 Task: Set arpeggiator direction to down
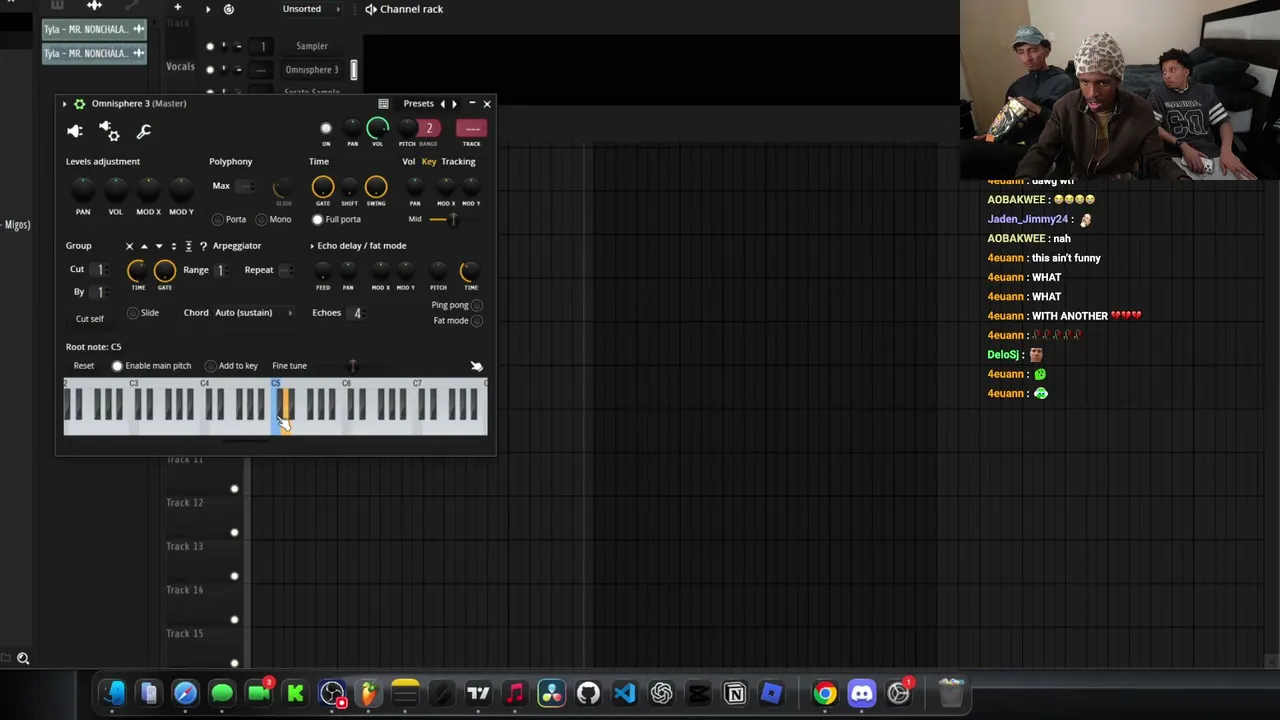158,246
